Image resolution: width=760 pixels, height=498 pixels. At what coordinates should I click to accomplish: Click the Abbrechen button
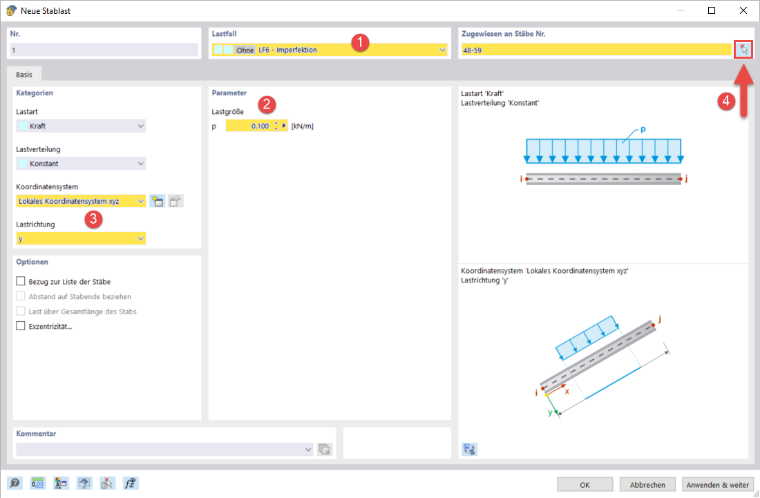[647, 484]
